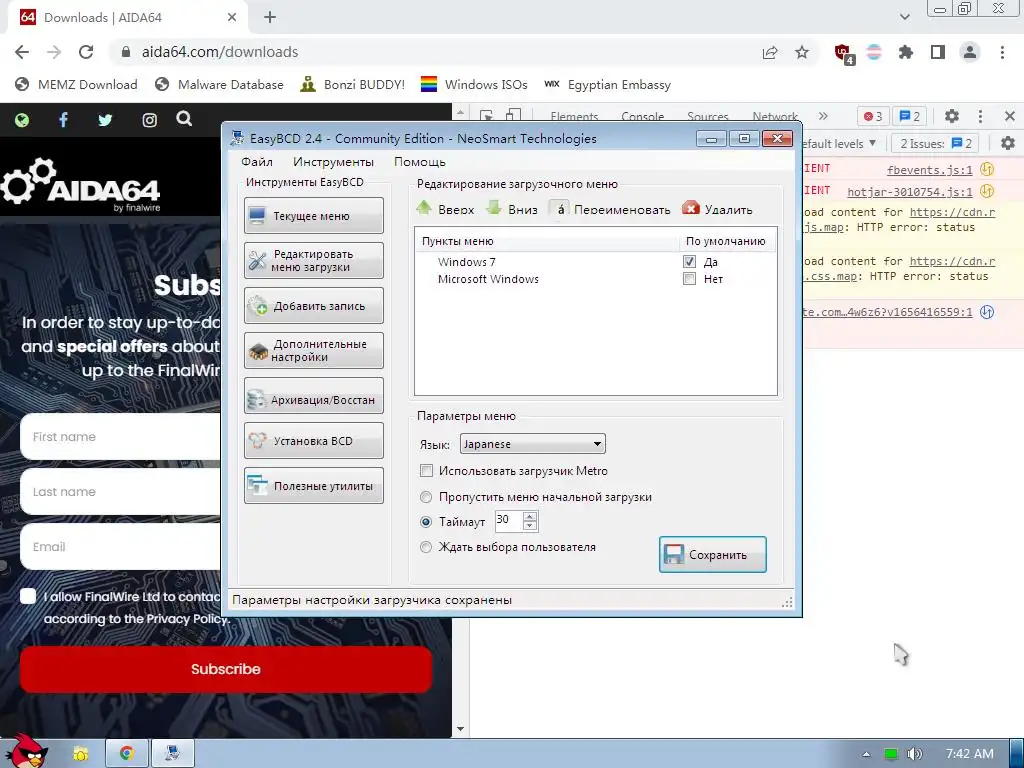Delete entry with the Удалить red icon
The image size is (1024, 768).
coord(690,208)
